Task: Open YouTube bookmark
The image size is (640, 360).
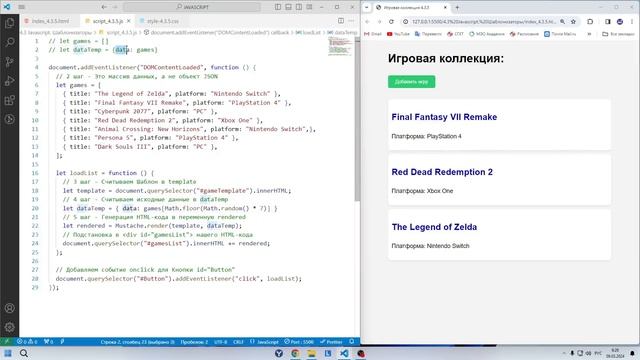Action: coord(398,34)
